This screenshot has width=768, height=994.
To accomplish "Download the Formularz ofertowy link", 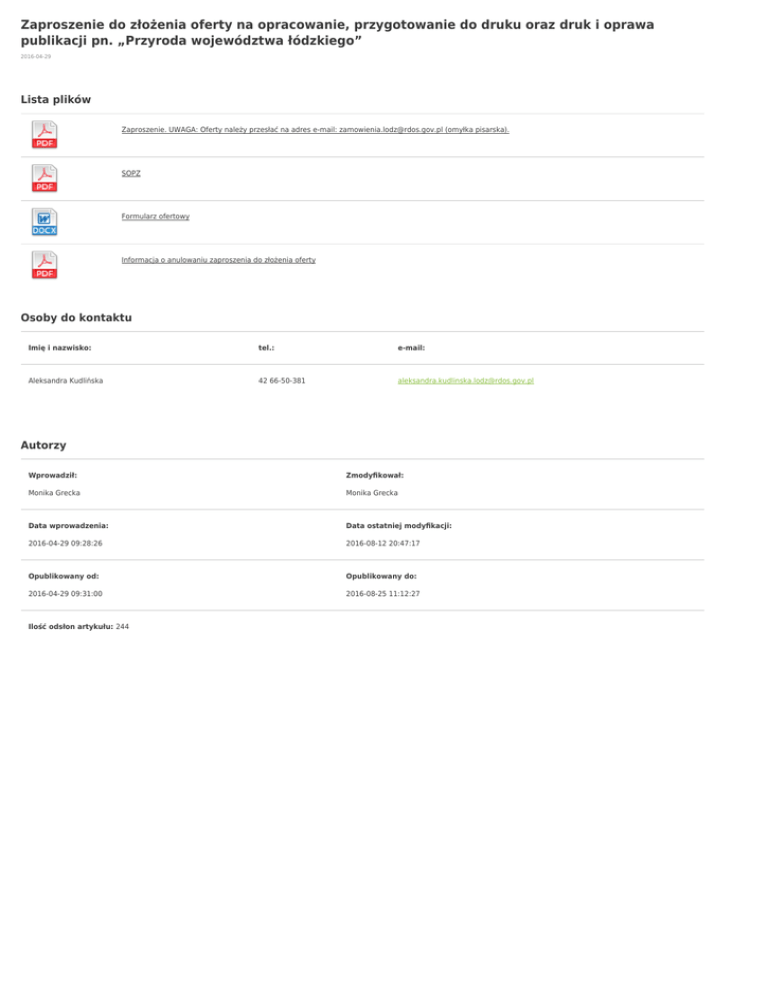I will pos(155,216).
